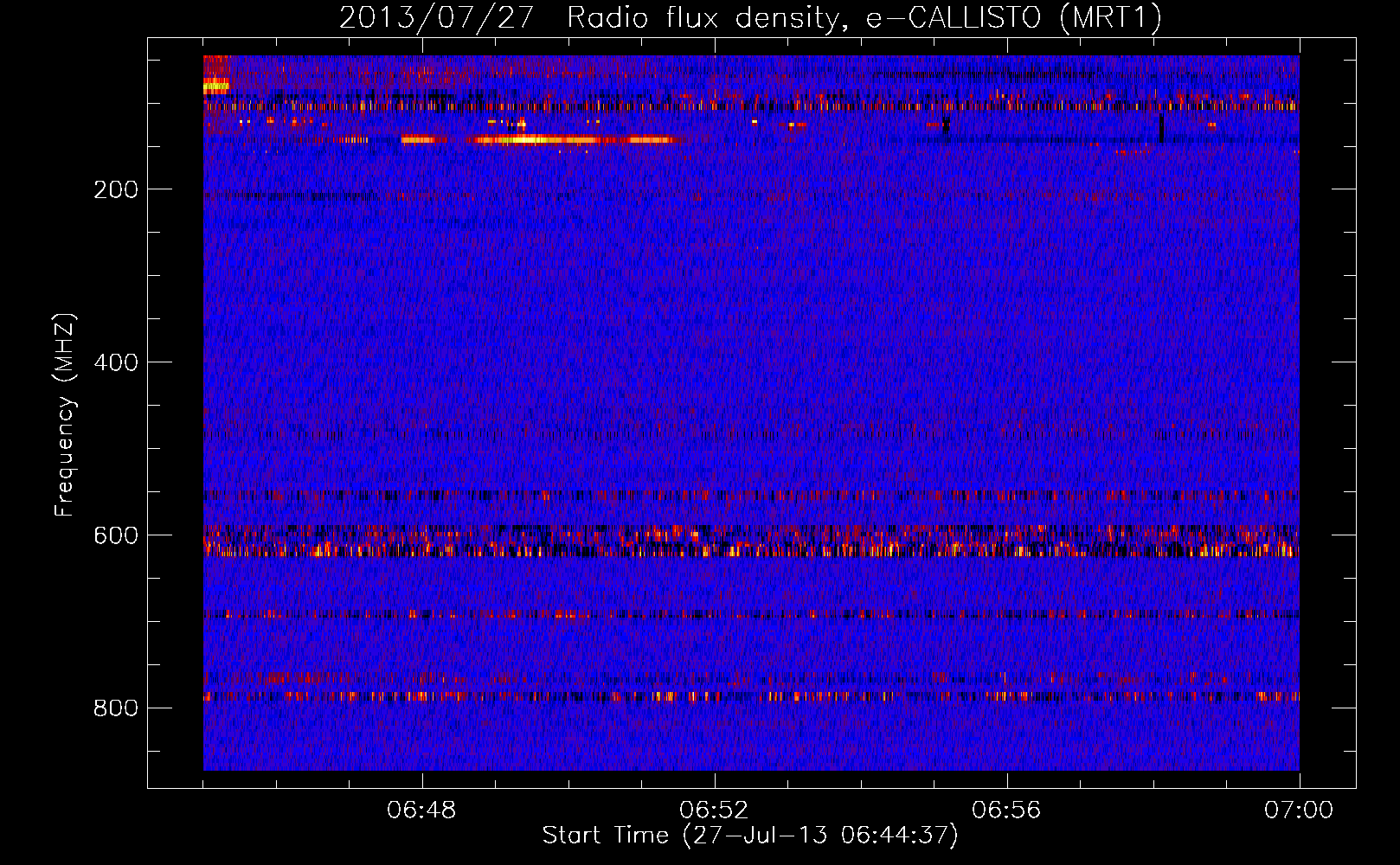Click the plot title '2013/07/27 Radio flux density, e-CALLISTO (MRT1)'

point(750,17)
